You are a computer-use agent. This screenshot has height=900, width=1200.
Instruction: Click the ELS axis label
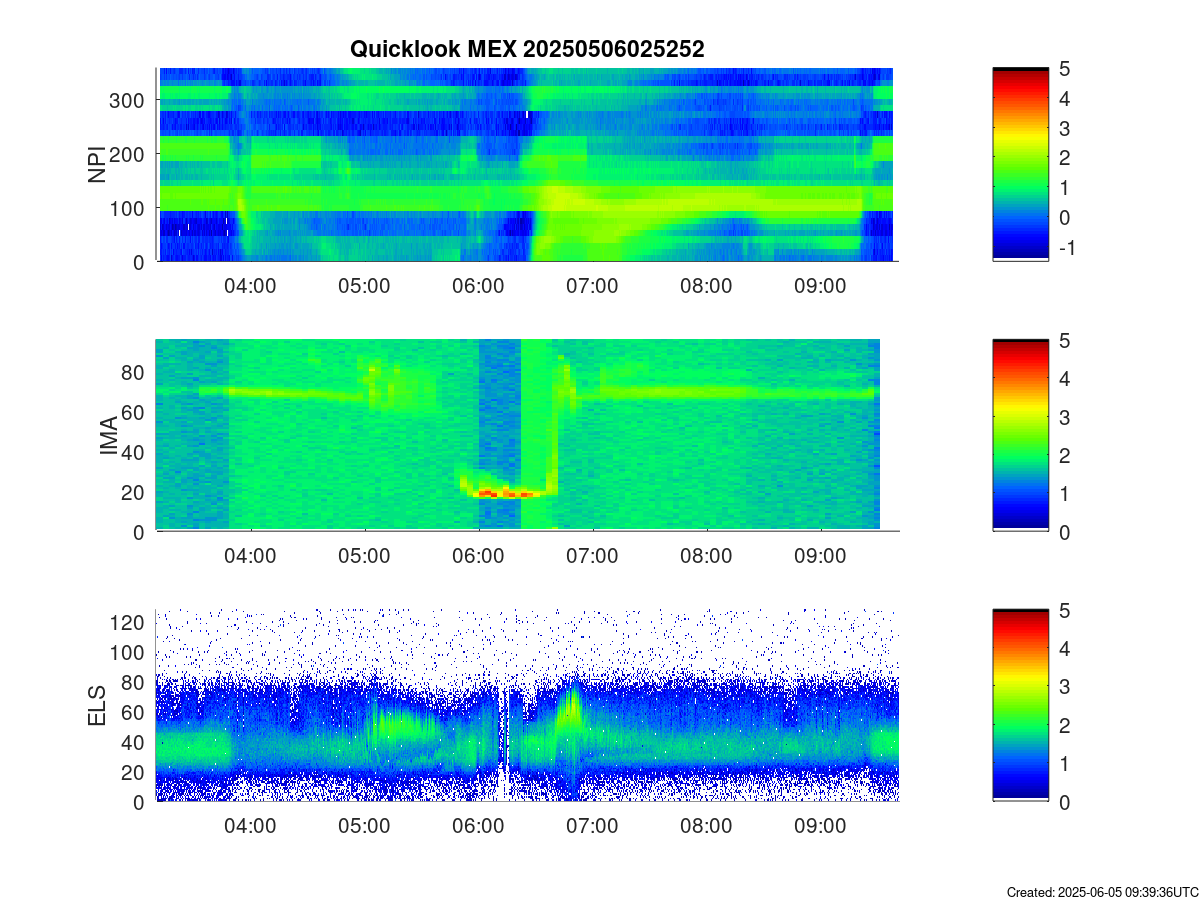(x=98, y=706)
